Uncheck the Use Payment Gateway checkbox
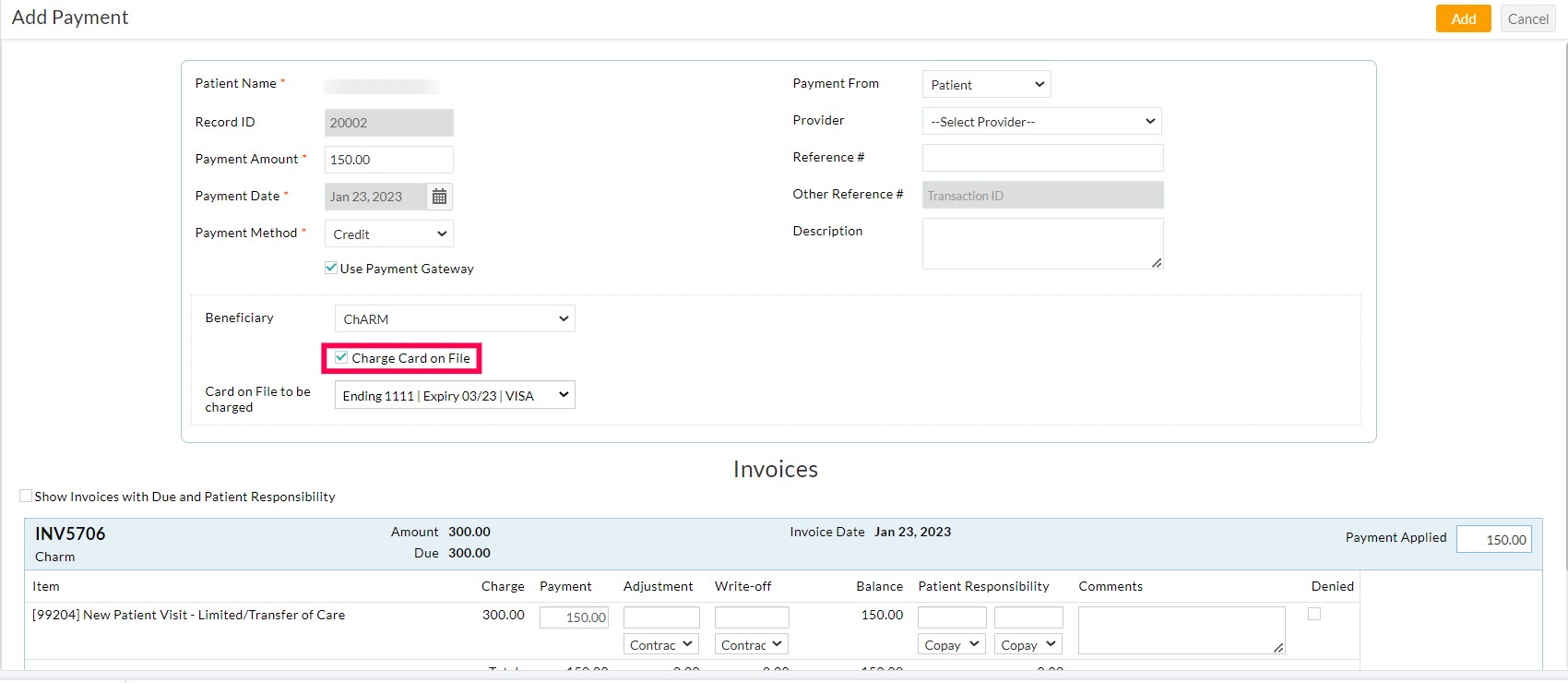 click(x=331, y=269)
